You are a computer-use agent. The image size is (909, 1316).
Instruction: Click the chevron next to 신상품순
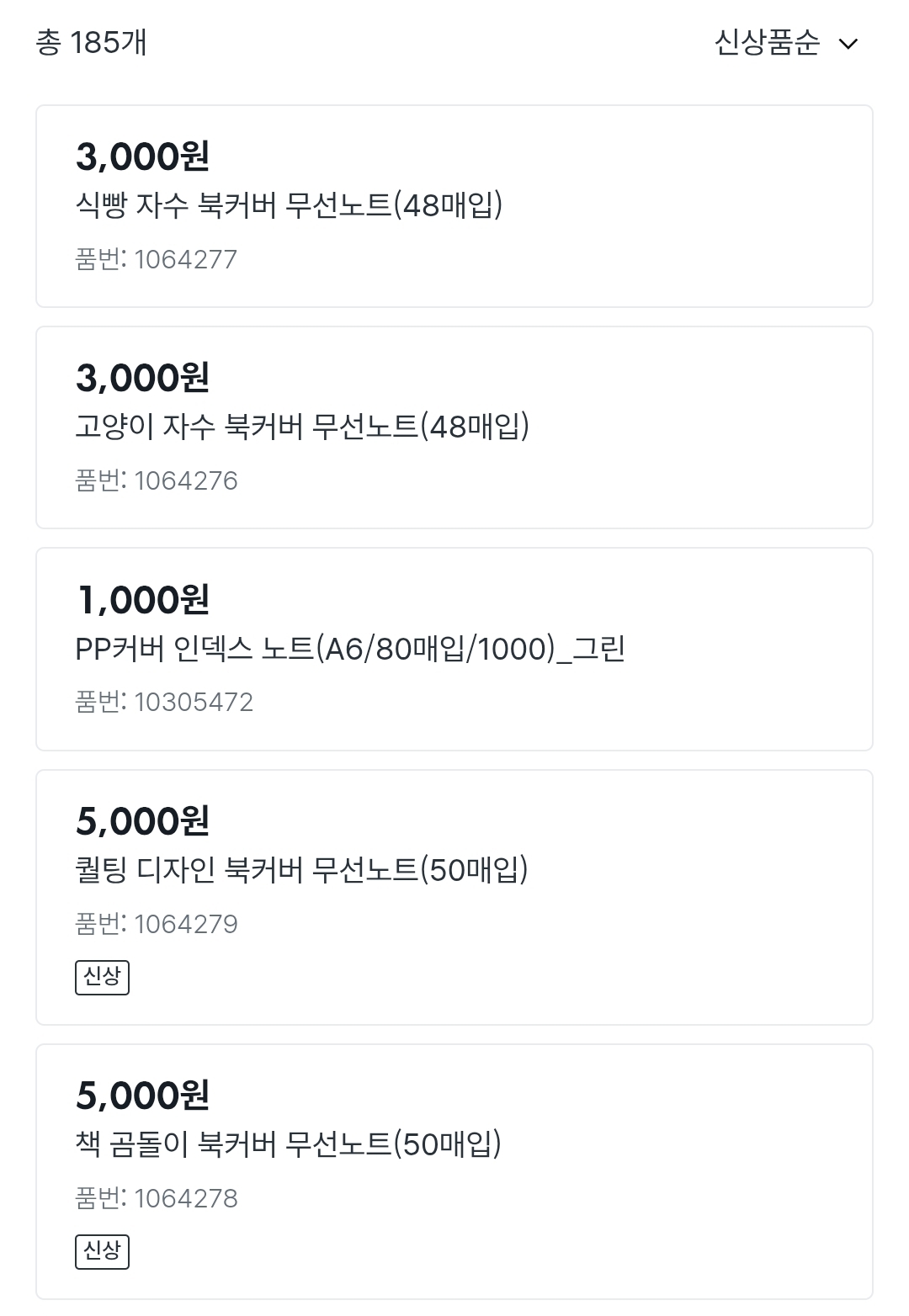click(x=848, y=44)
